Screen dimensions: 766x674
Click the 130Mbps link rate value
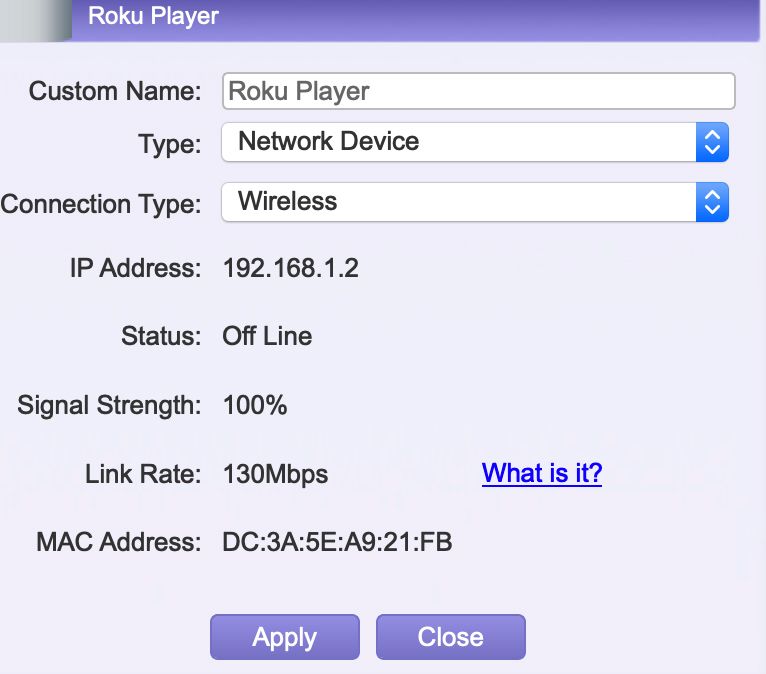coord(275,473)
